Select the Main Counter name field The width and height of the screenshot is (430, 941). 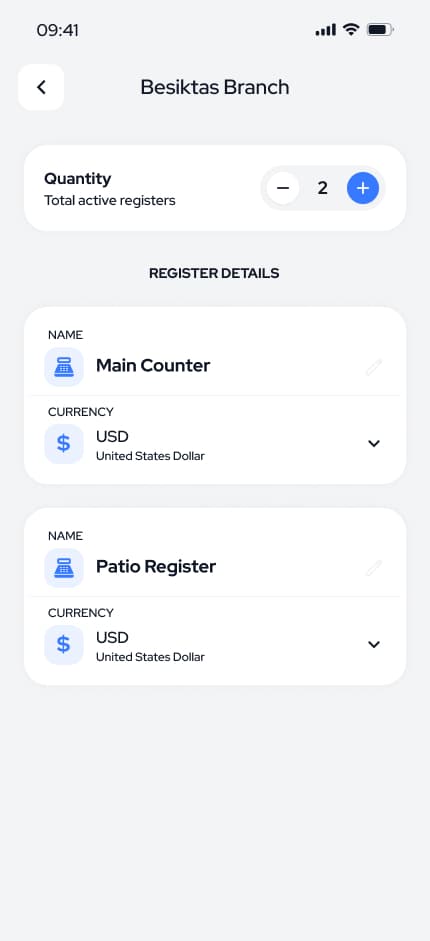point(215,356)
